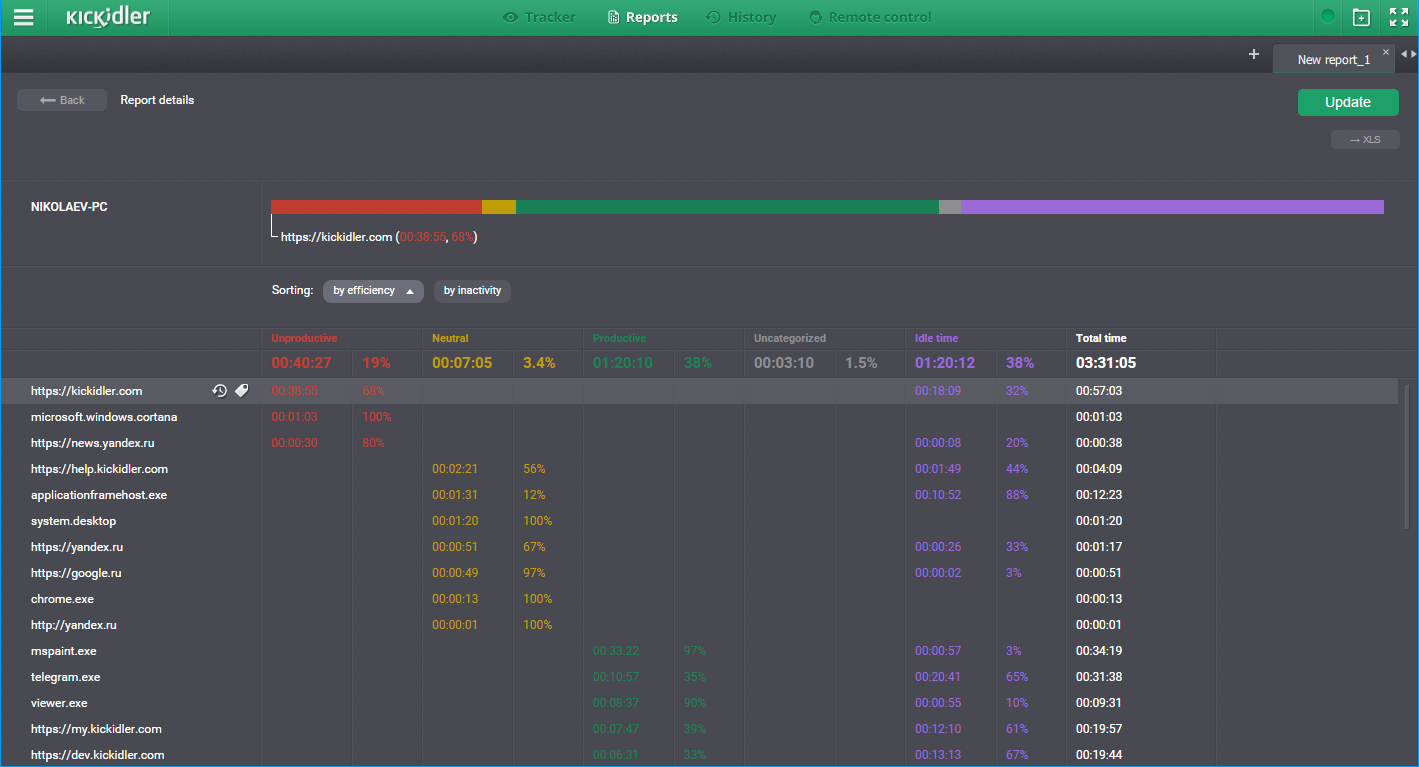Image resolution: width=1419 pixels, height=767 pixels.
Task: Open the hamburger main menu
Action: click(23, 17)
